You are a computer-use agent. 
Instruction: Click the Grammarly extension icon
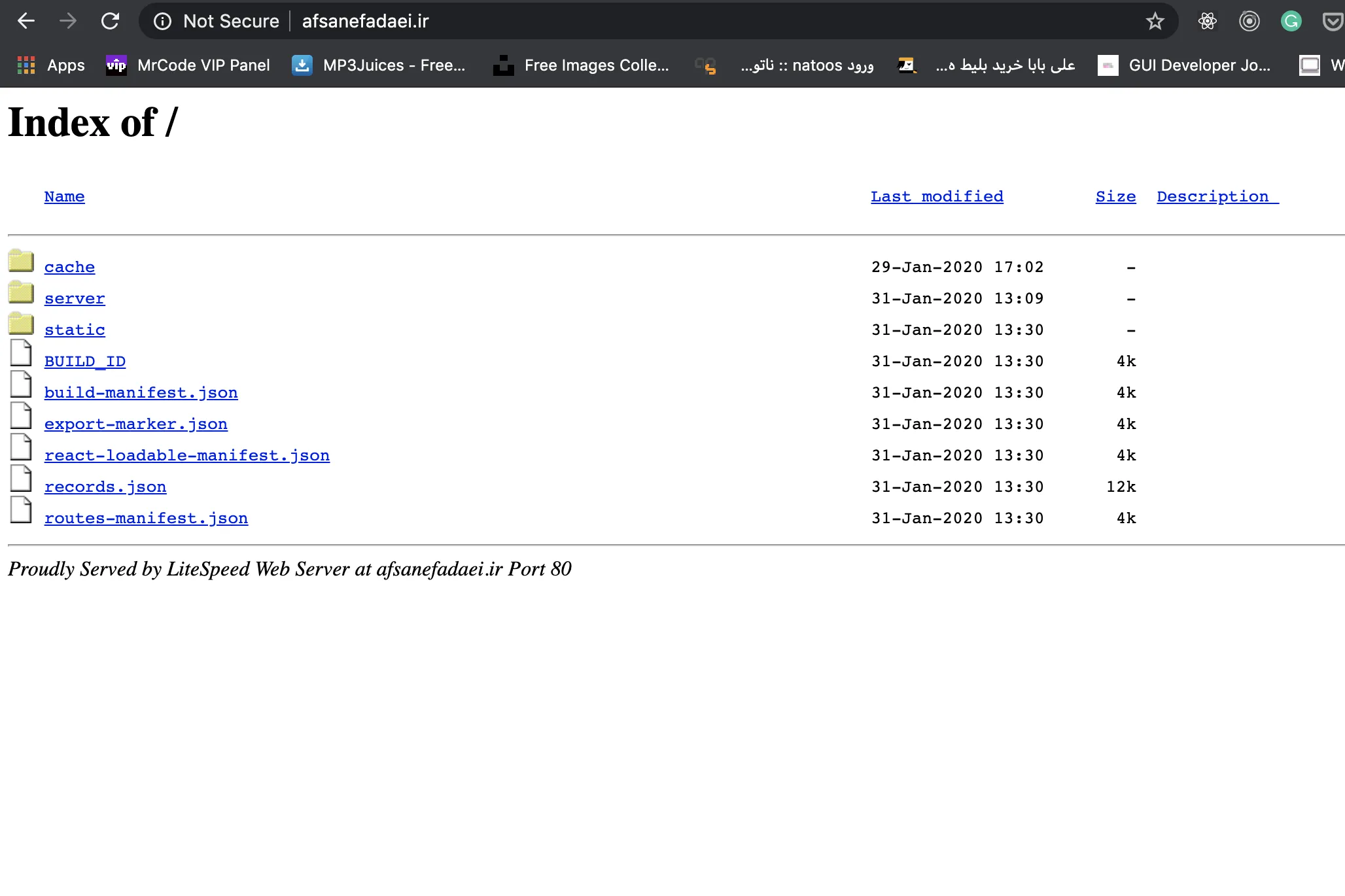[1291, 21]
